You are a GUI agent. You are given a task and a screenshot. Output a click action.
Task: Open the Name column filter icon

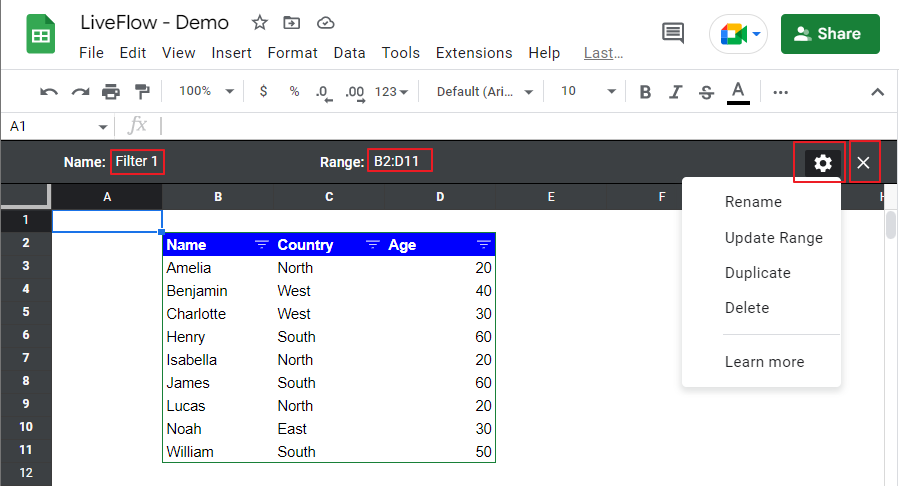(x=261, y=245)
